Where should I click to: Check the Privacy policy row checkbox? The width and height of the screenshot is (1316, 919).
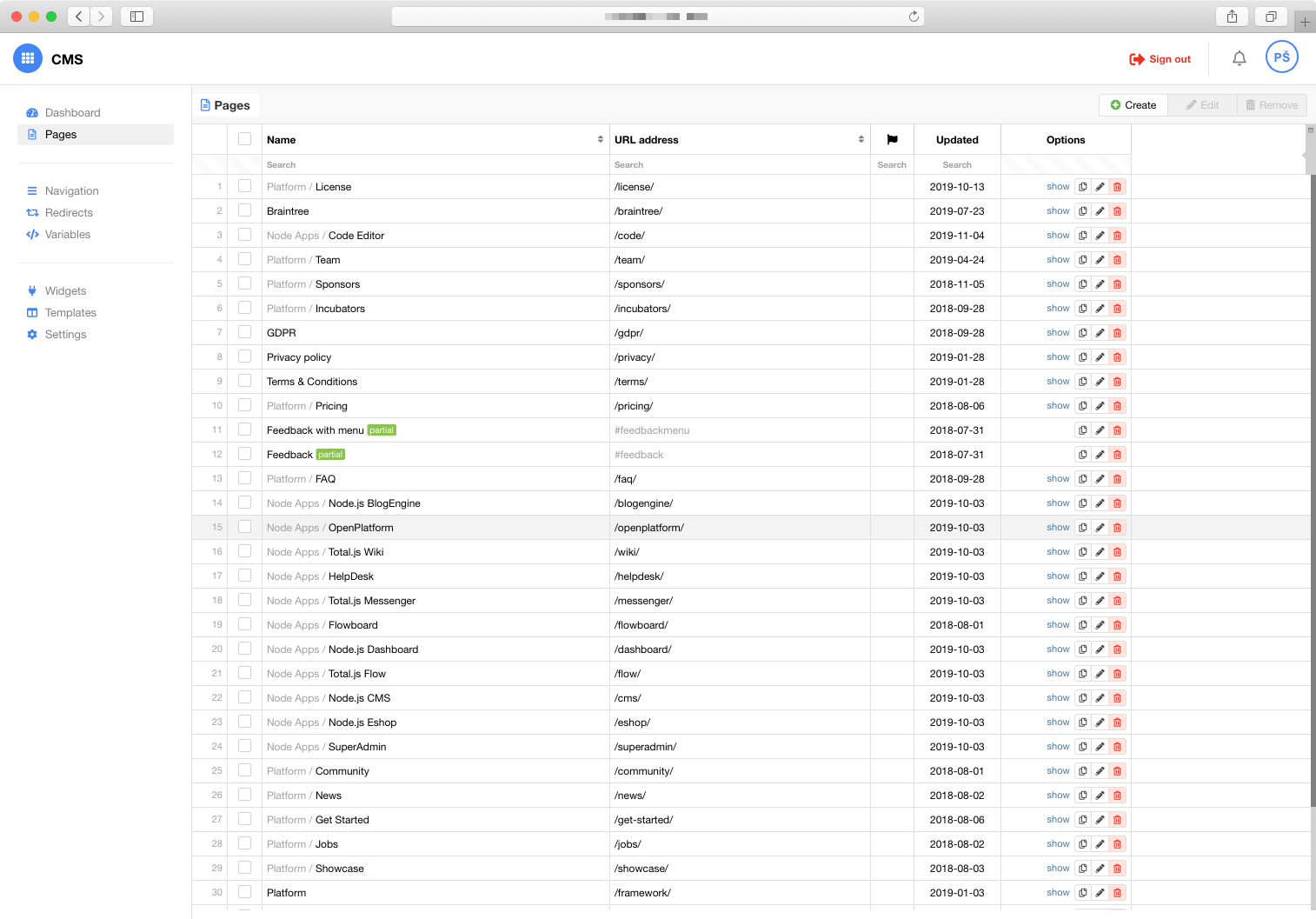point(244,356)
